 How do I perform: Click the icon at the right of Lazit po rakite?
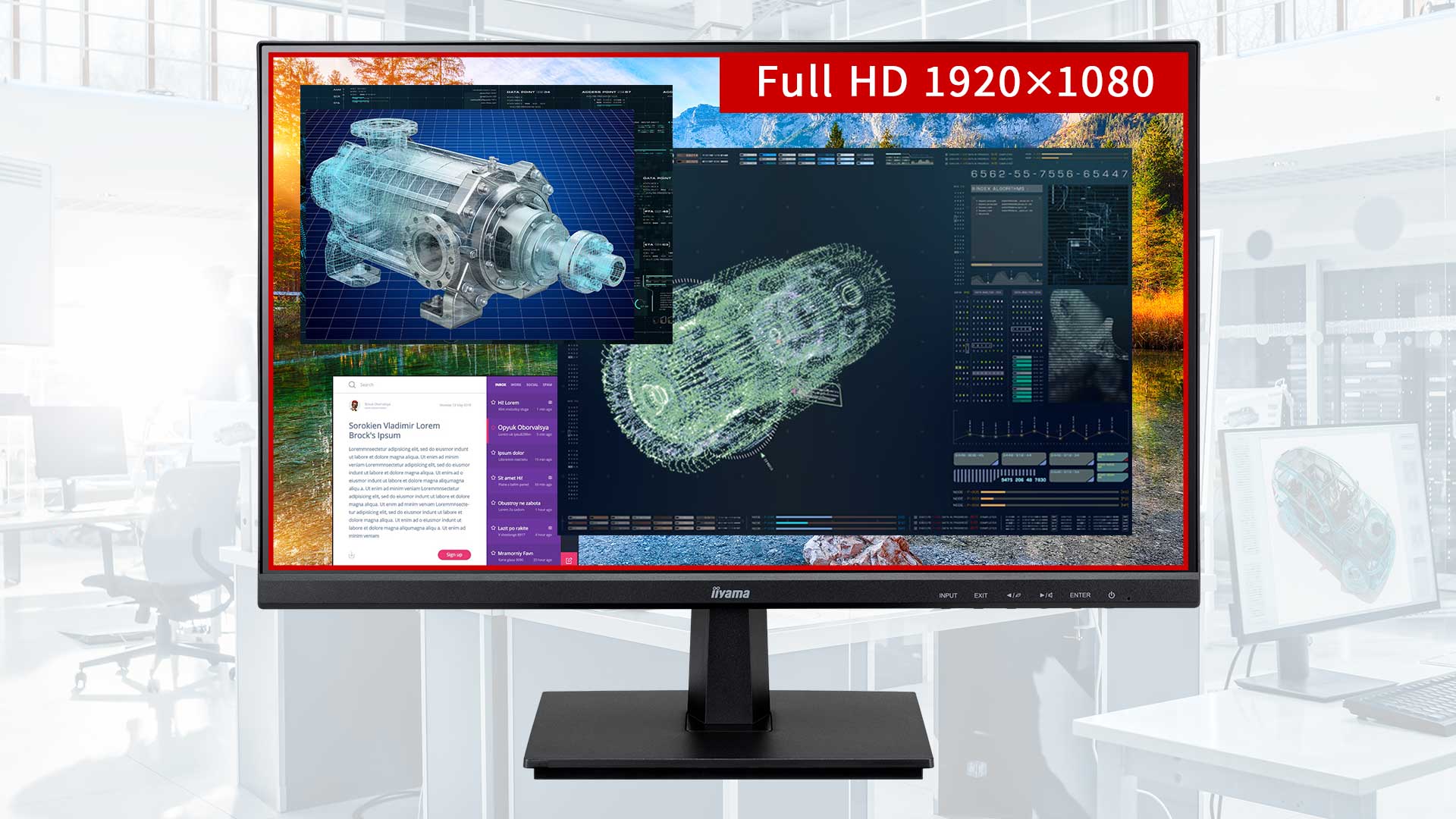[549, 528]
